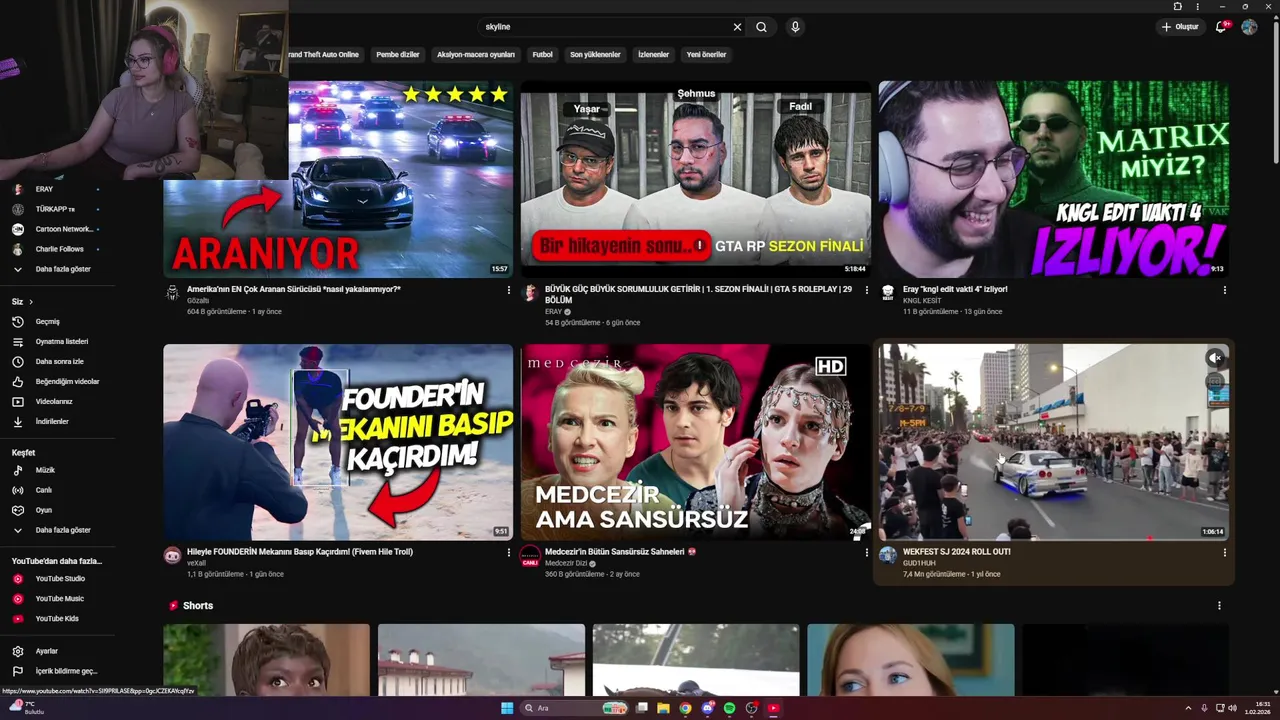Open the Medcezir'in Bütün Sansürsüz Sahneleri title
Viewport: 1280px width, 720px height.
(621, 552)
